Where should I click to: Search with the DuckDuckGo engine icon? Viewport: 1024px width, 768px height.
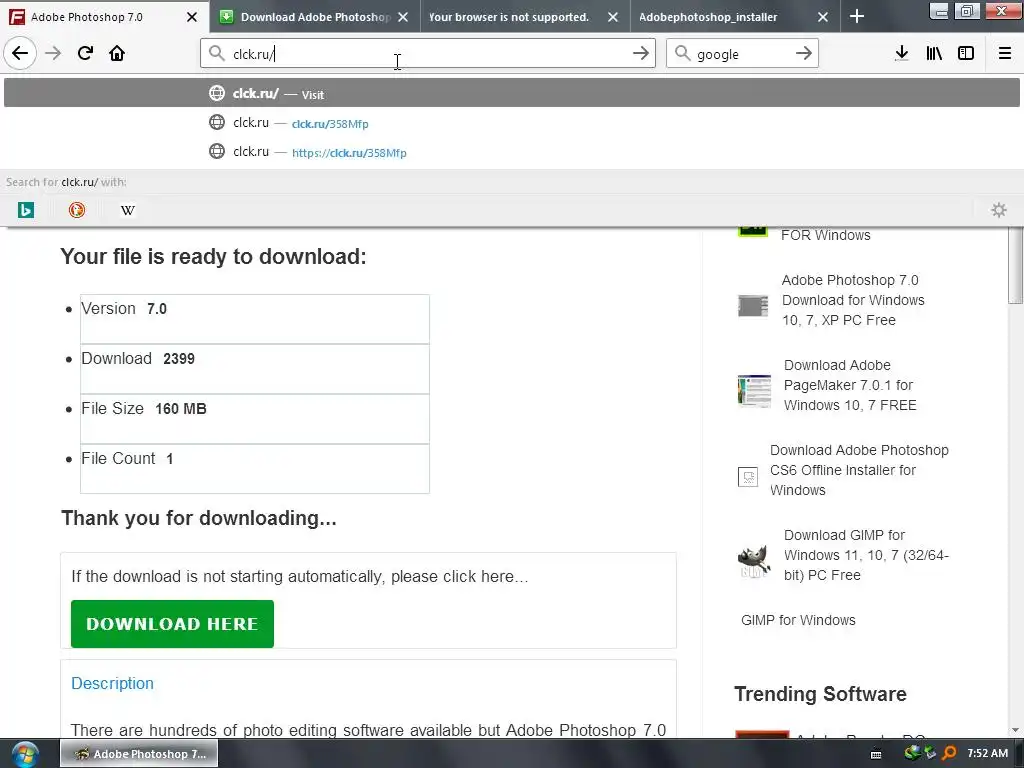(x=77, y=210)
